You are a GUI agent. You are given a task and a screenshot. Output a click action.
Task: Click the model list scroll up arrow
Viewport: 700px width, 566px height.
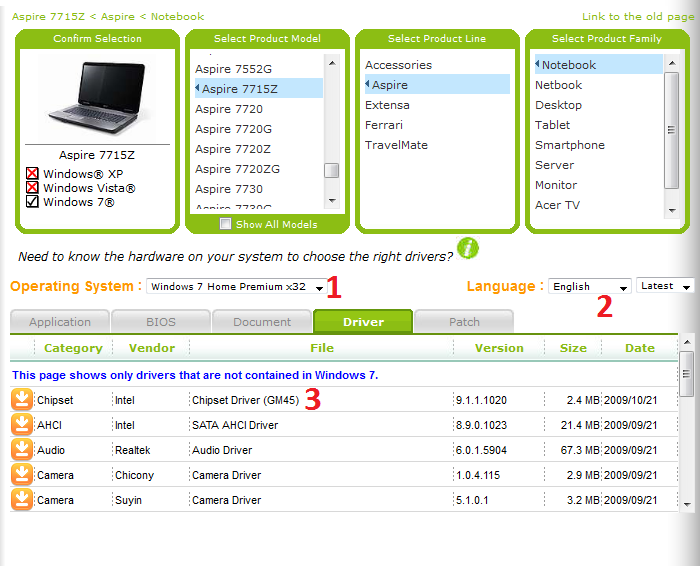332,63
